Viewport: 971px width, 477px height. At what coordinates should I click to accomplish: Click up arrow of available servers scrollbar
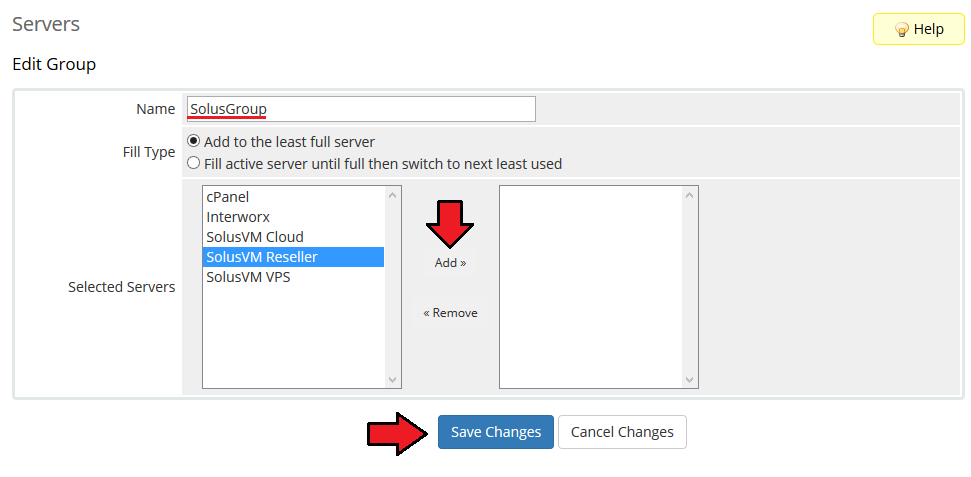coord(393,195)
